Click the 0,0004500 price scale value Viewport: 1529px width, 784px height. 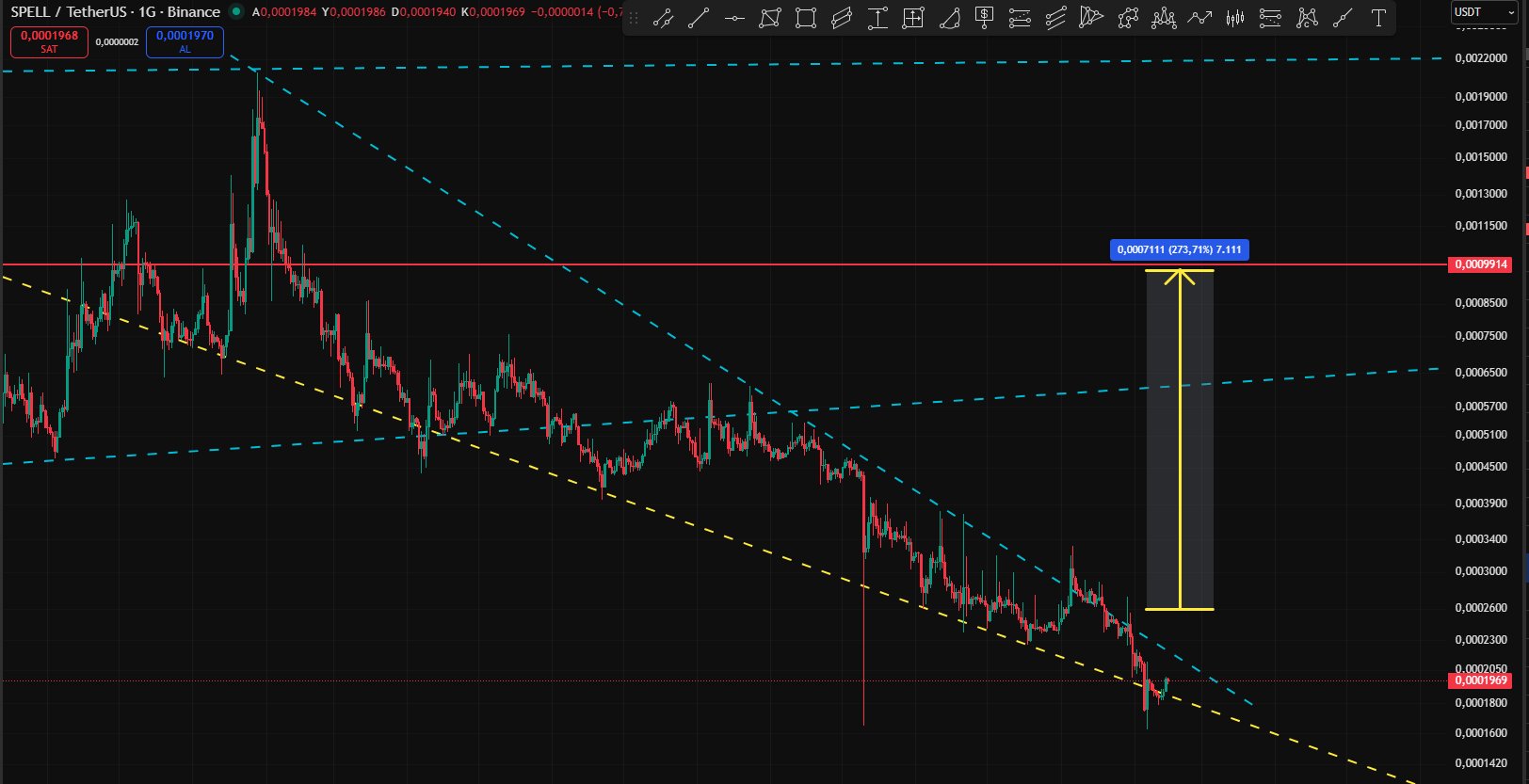click(1481, 467)
